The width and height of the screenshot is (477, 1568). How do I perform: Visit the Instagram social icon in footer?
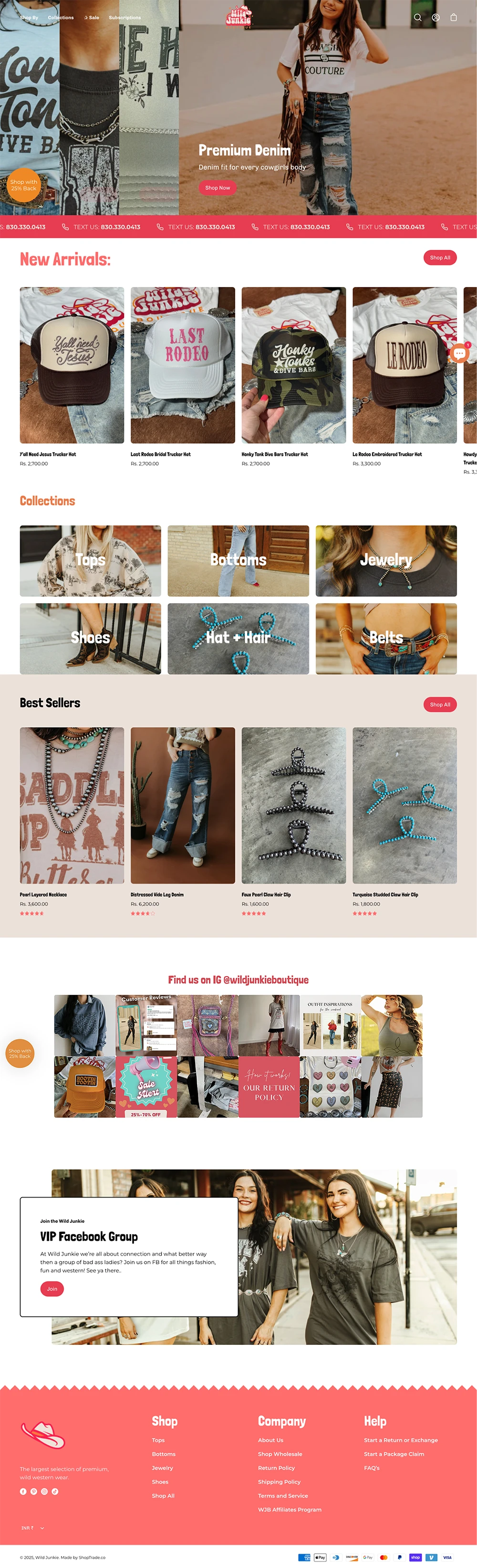pyautogui.click(x=44, y=1491)
